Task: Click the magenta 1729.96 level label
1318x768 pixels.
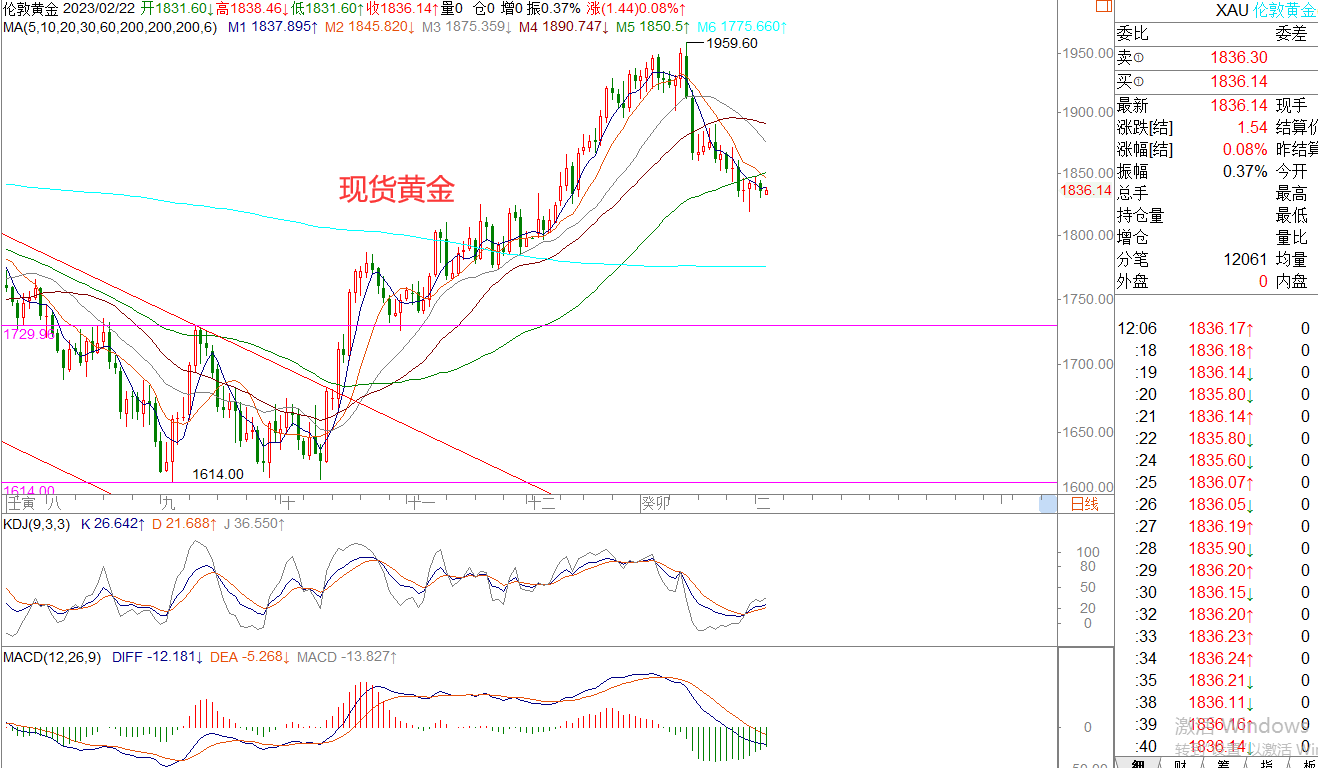Action: click(x=27, y=334)
